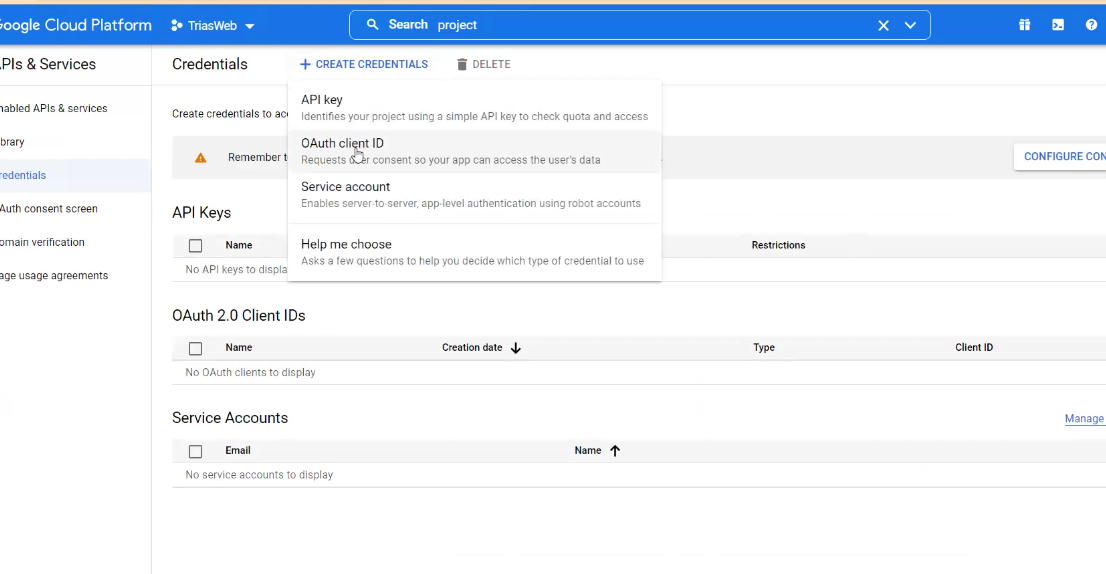Viewport: 1106px width, 574px height.
Task: Open Manage service accounts link
Action: coord(1084,419)
